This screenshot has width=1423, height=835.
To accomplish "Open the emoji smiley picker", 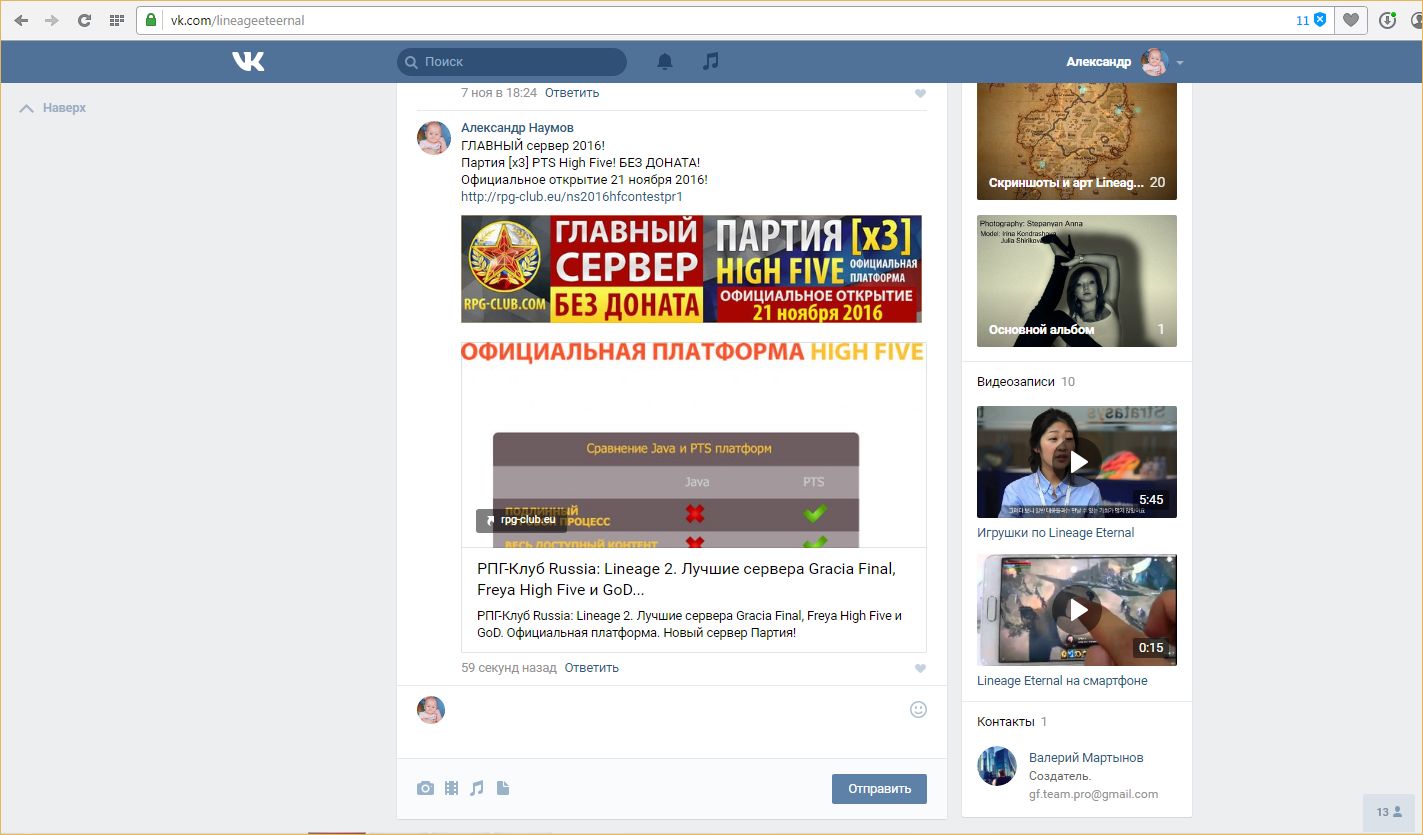I will coord(918,709).
